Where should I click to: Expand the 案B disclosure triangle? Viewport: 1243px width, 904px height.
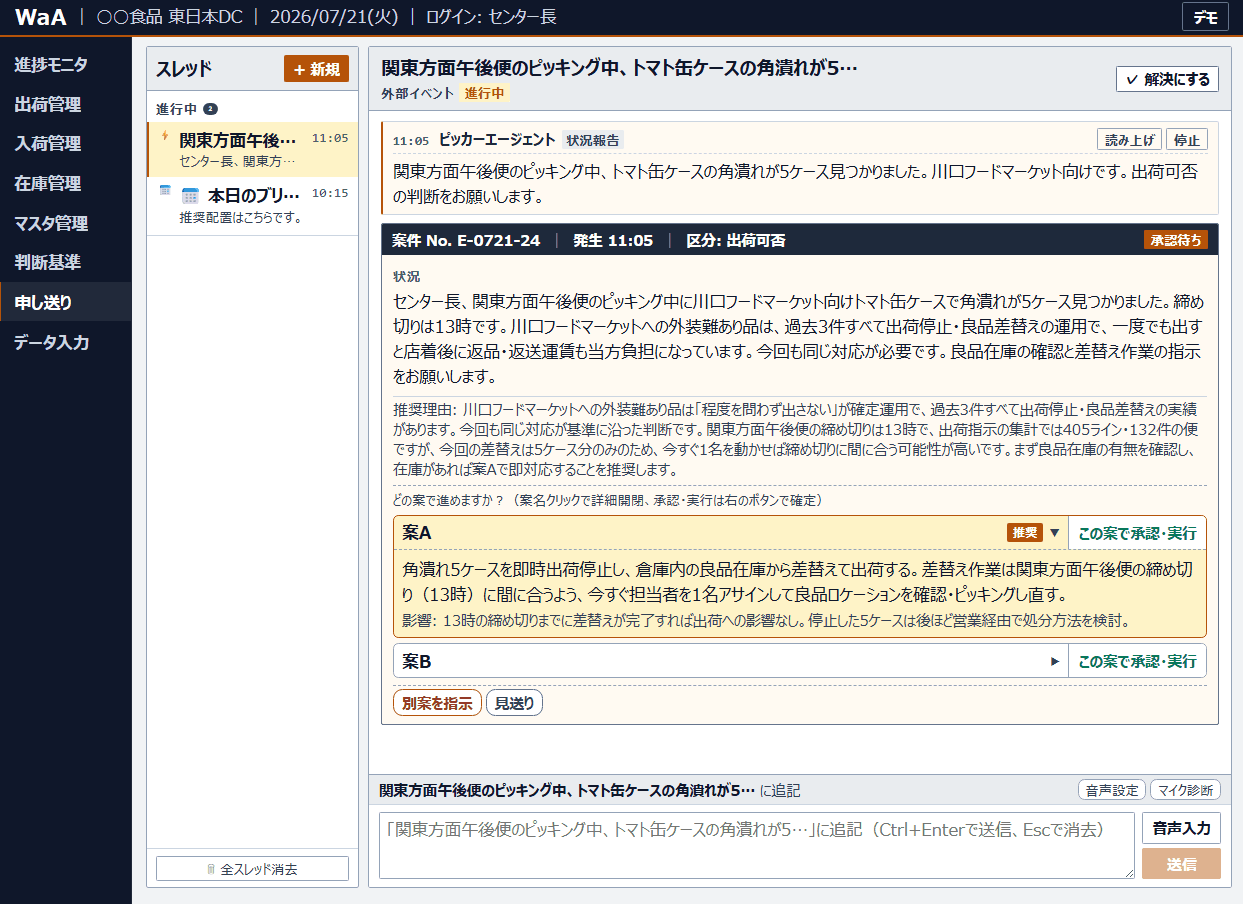tap(1054, 661)
